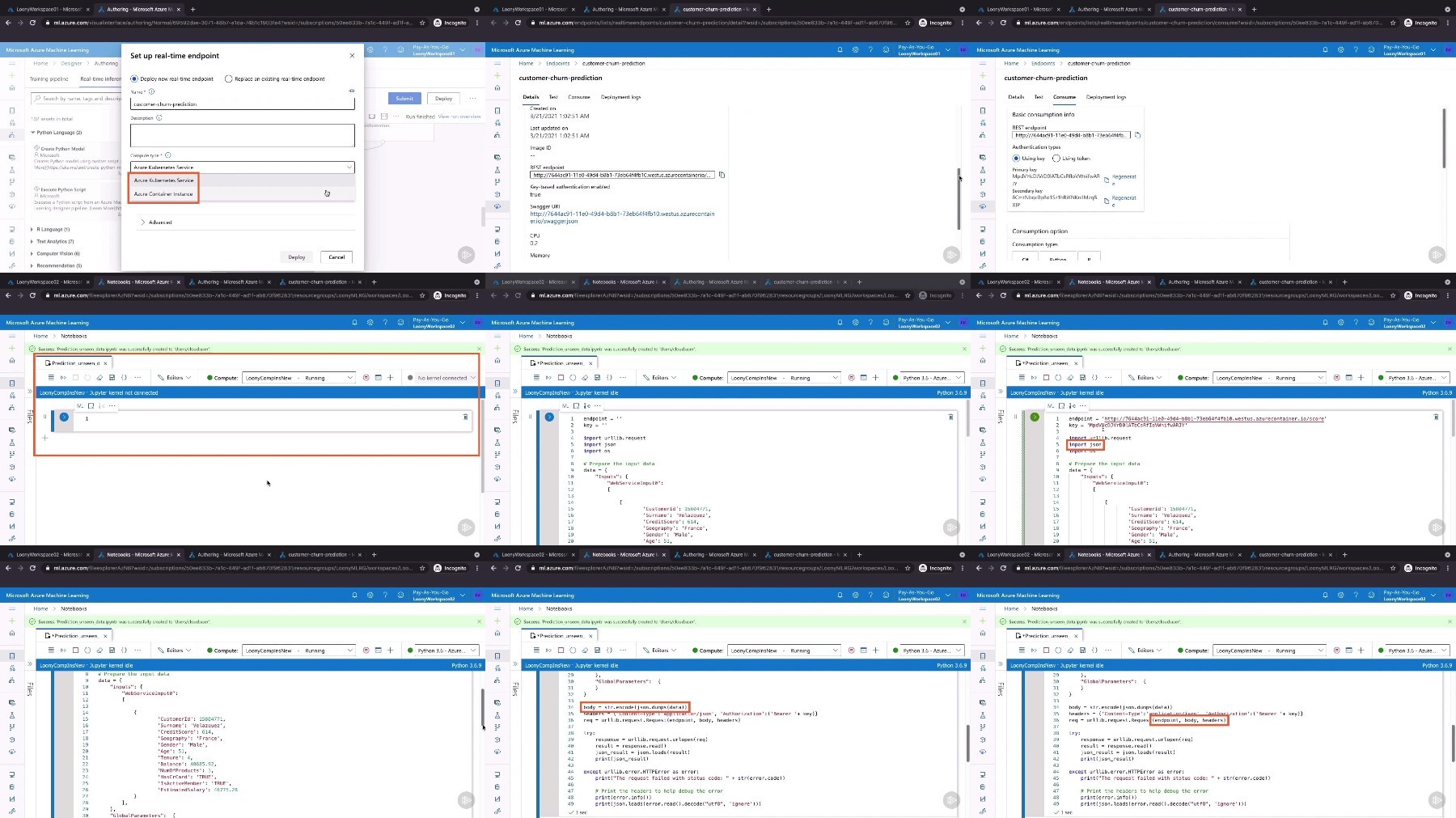Open the Compute type dropdown in endpoint dialog
1456x818 pixels.
pos(242,167)
